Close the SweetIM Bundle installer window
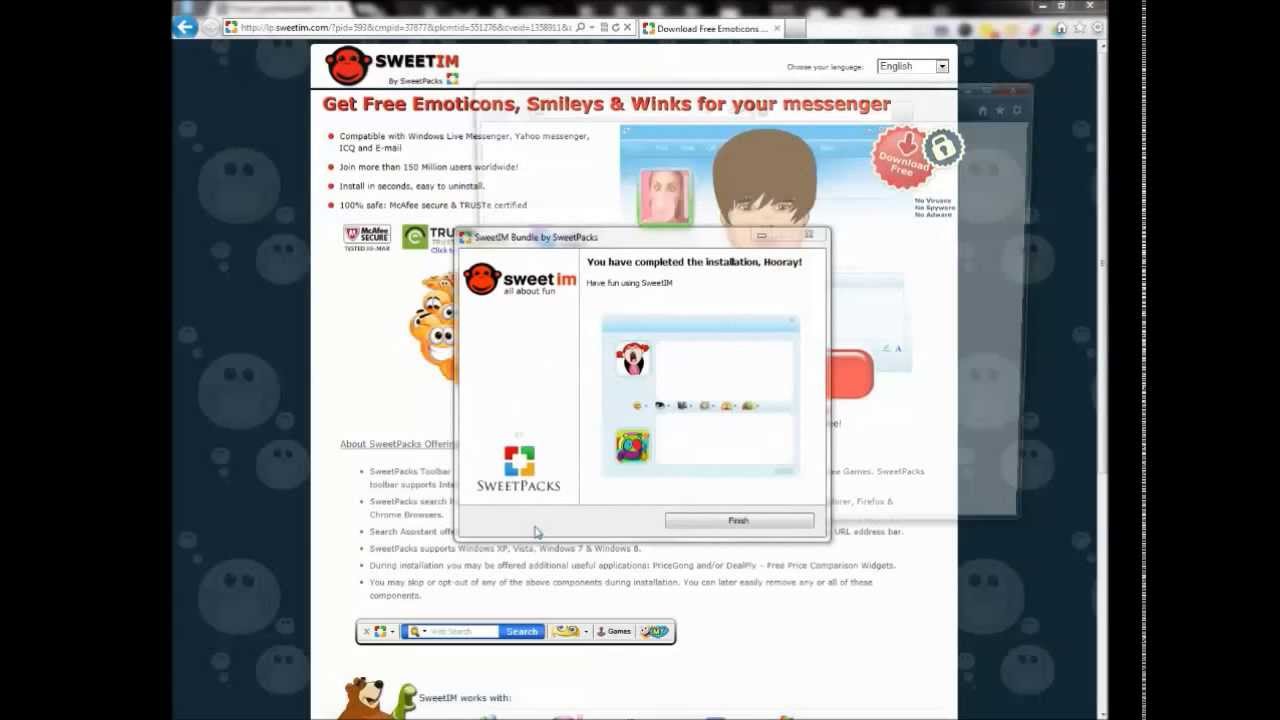 [809, 236]
